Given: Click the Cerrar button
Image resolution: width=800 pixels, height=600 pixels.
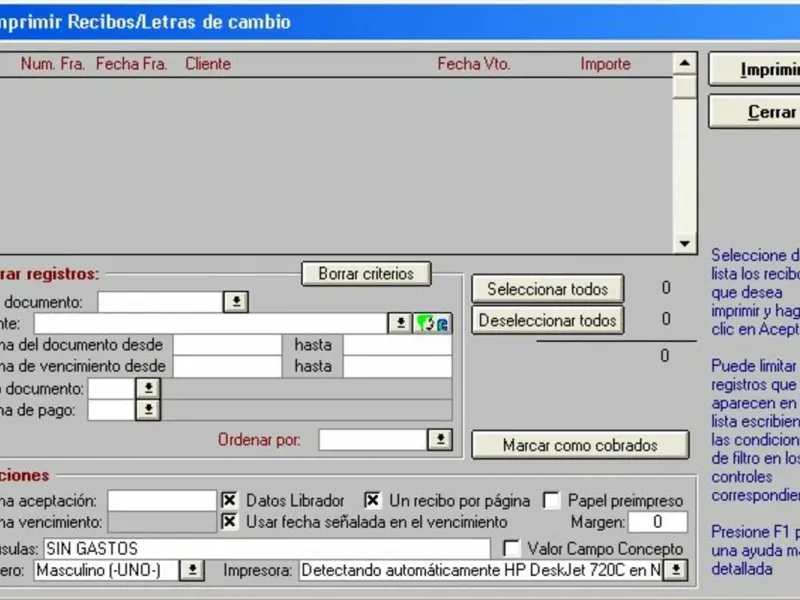Looking at the screenshot, I should [x=755, y=111].
